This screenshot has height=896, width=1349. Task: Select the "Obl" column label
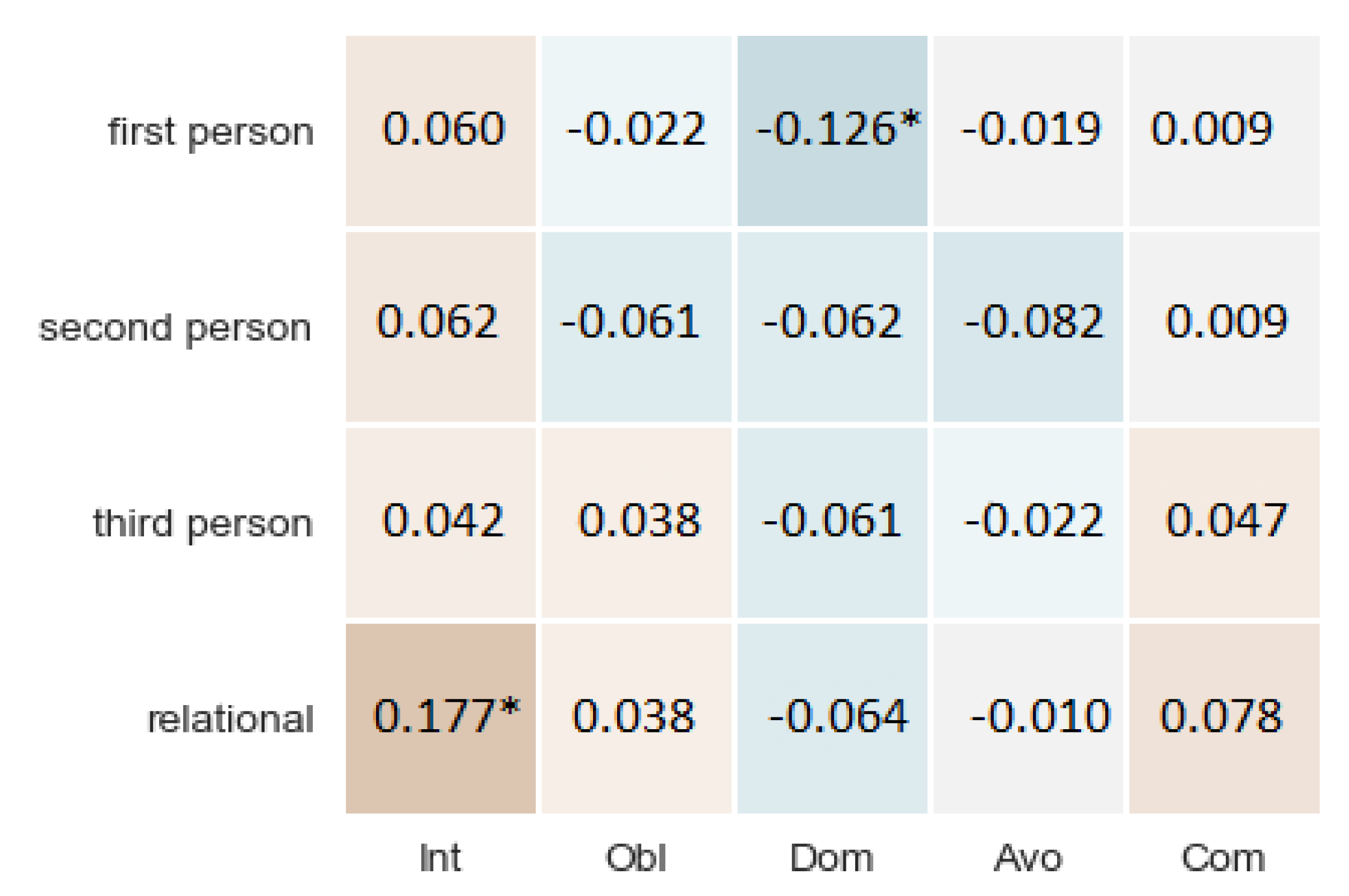636,858
